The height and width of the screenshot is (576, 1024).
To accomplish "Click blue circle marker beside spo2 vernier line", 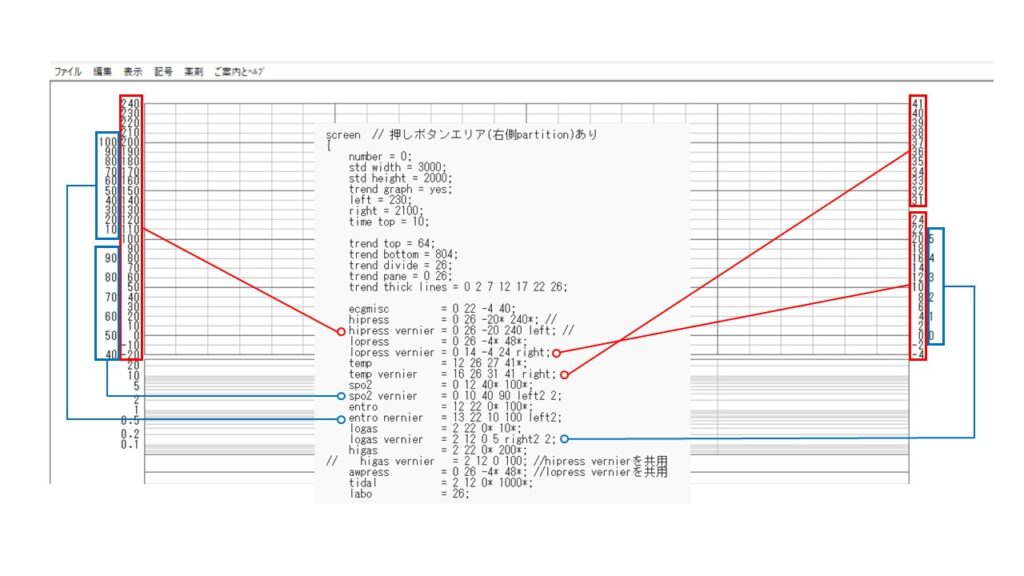I will pyautogui.click(x=341, y=397).
